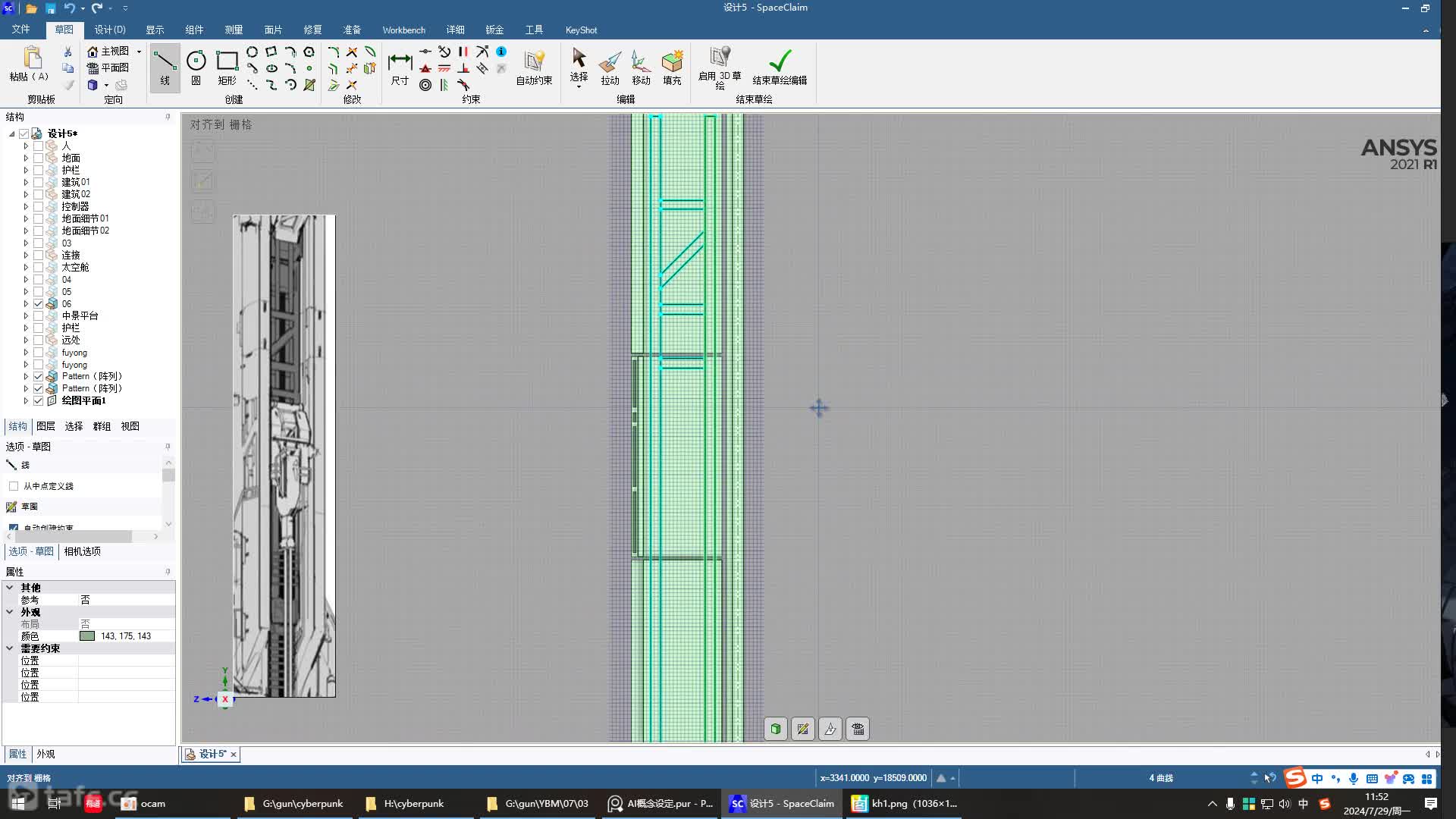
Task: Uncheck visibility of 绘图平面1
Action: tap(38, 400)
